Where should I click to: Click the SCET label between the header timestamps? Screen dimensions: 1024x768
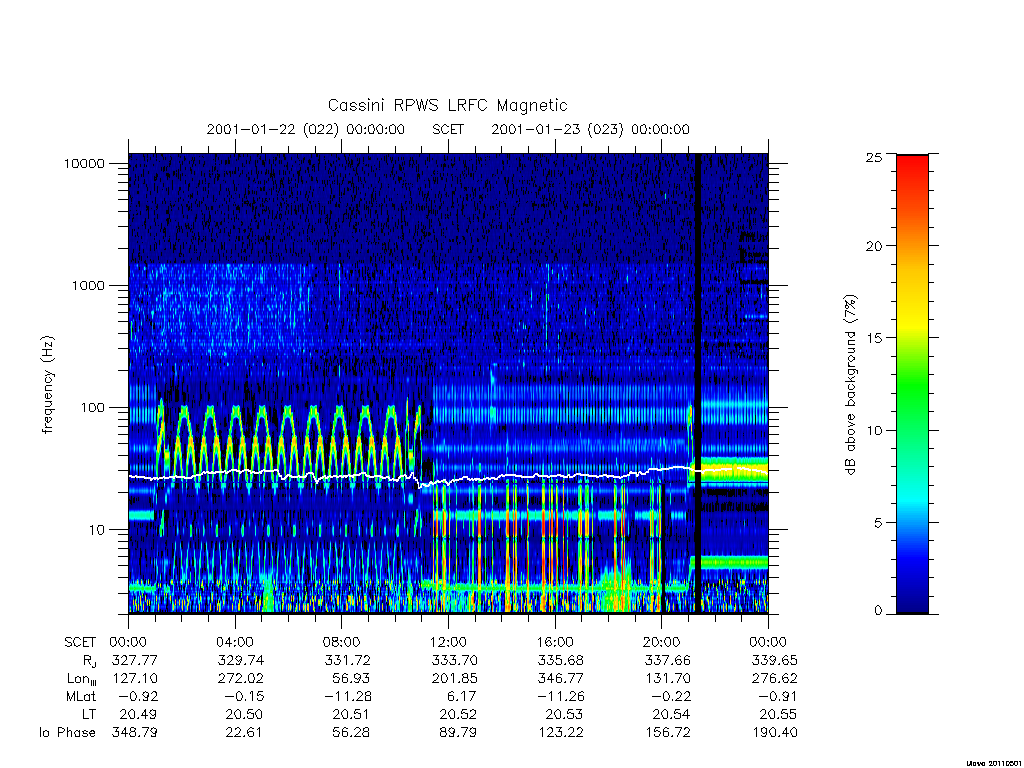click(448, 129)
